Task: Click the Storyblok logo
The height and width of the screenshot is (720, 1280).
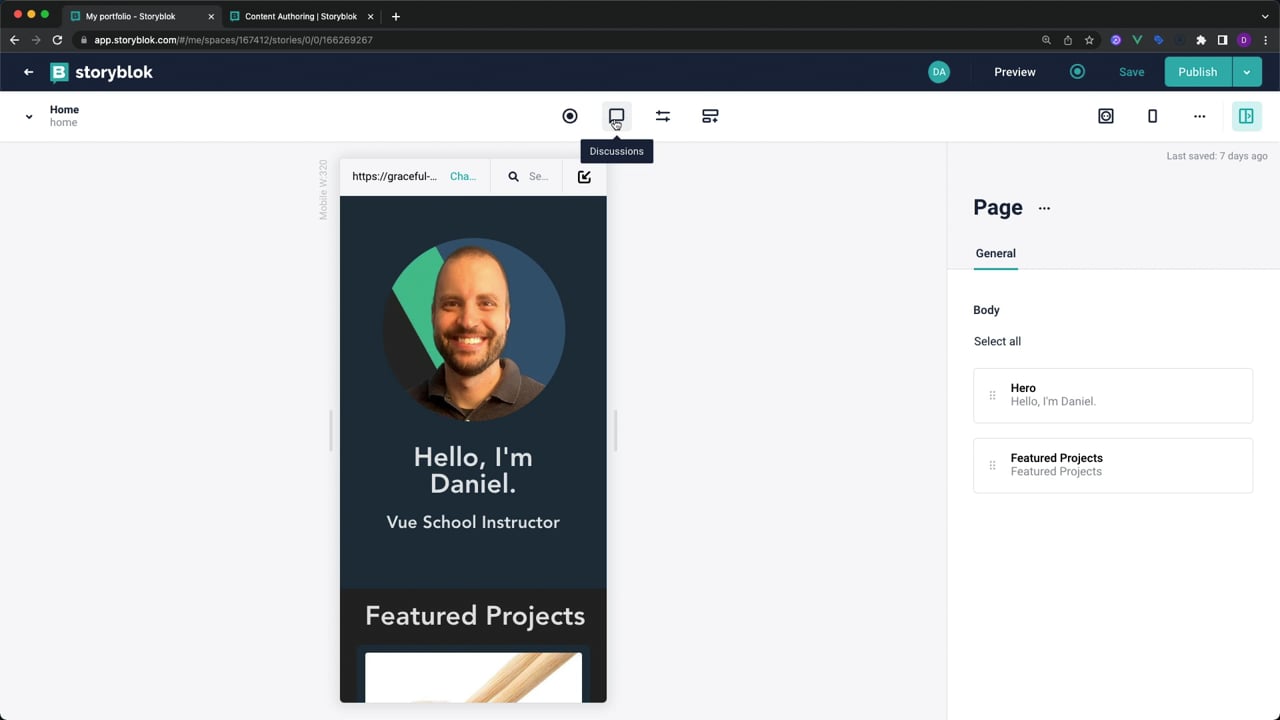Action: coord(102,72)
